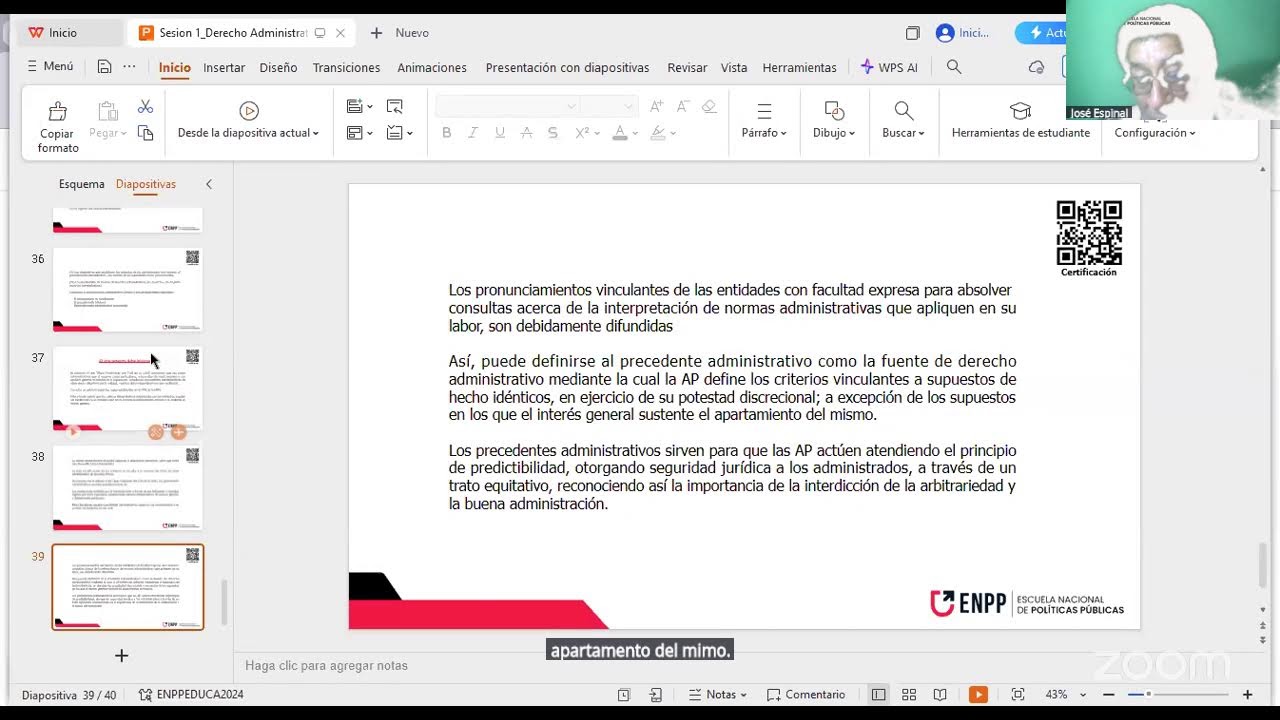Click the Section icon in the ribbon
The width and height of the screenshot is (1280, 720).
pos(395,133)
